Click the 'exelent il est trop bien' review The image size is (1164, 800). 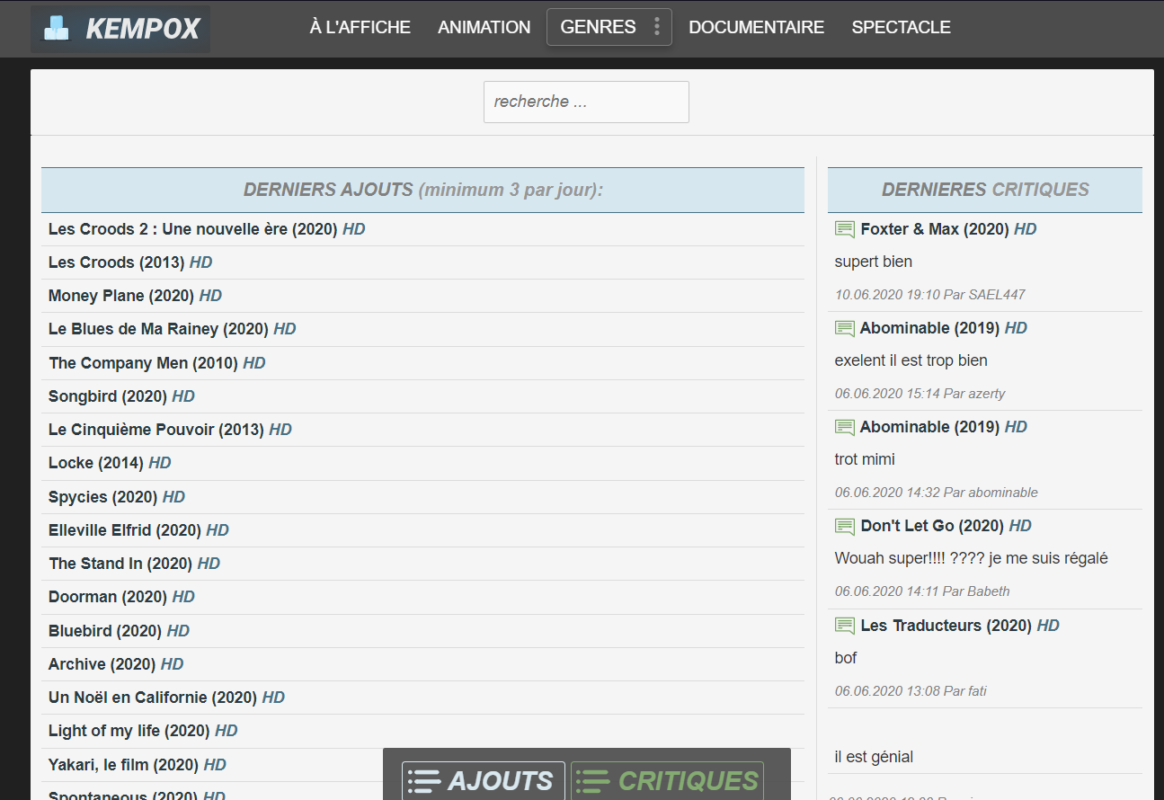[x=911, y=361]
